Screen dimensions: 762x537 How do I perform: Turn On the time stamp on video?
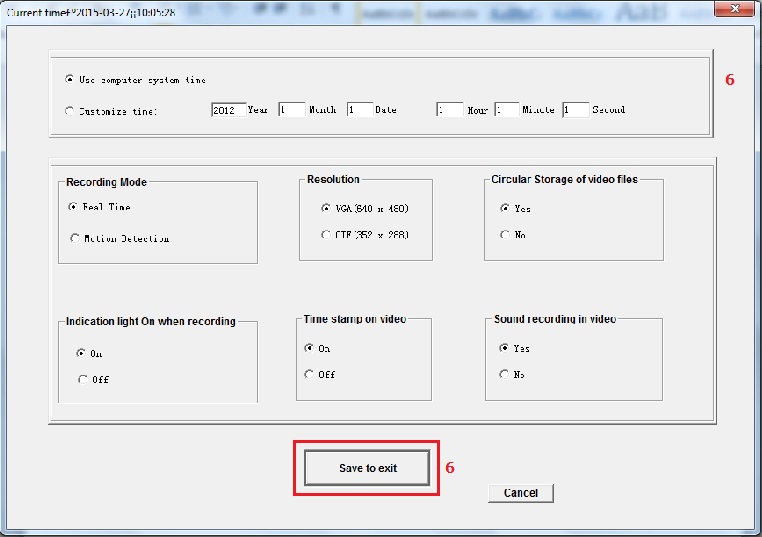tap(309, 349)
